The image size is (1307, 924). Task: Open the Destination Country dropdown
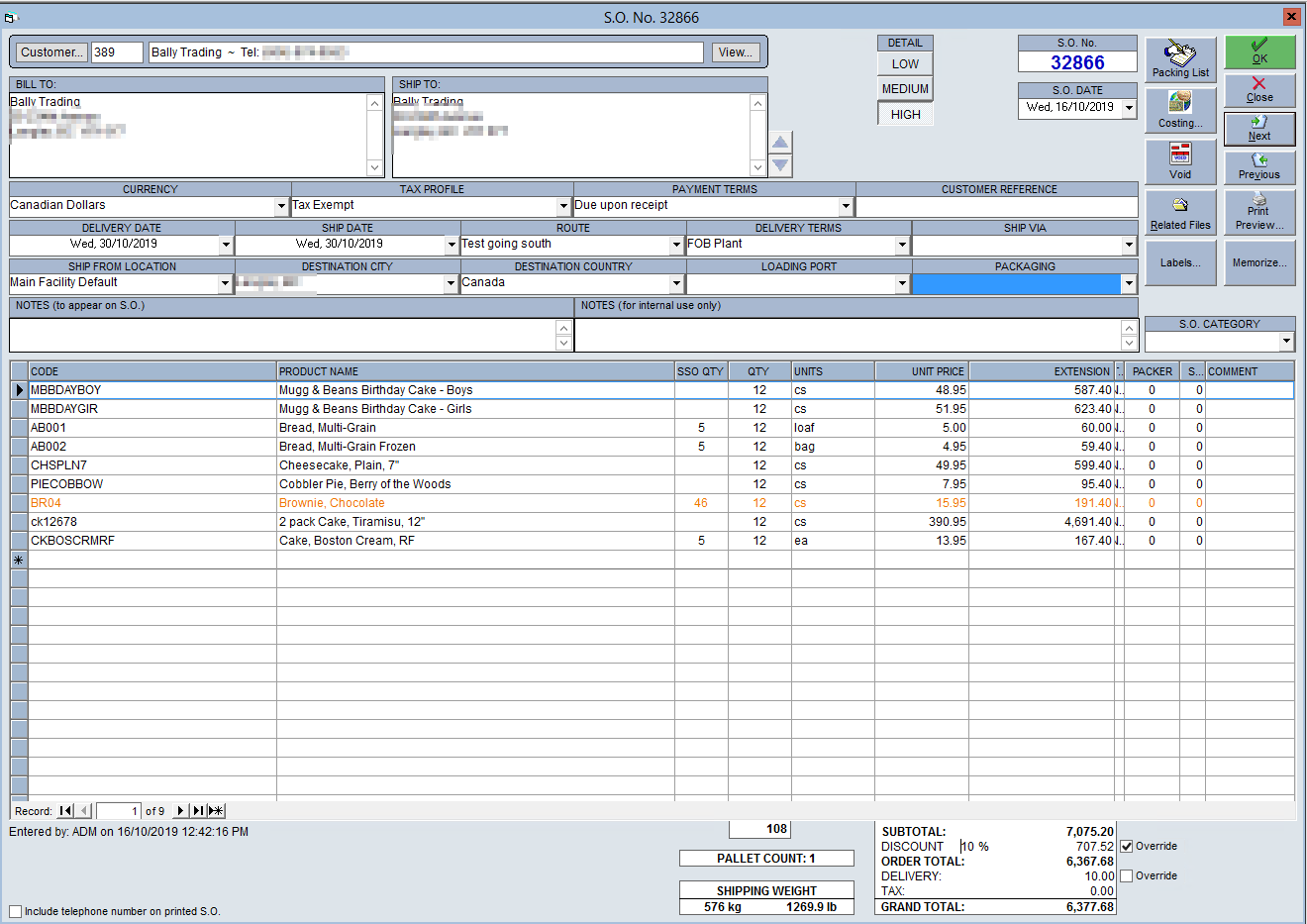[677, 284]
